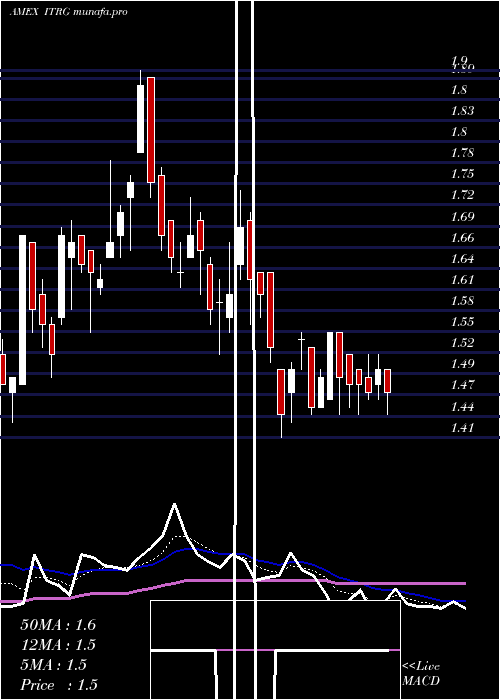Click the AMEX ITRG munafa.pro chart title

pos(68,12)
